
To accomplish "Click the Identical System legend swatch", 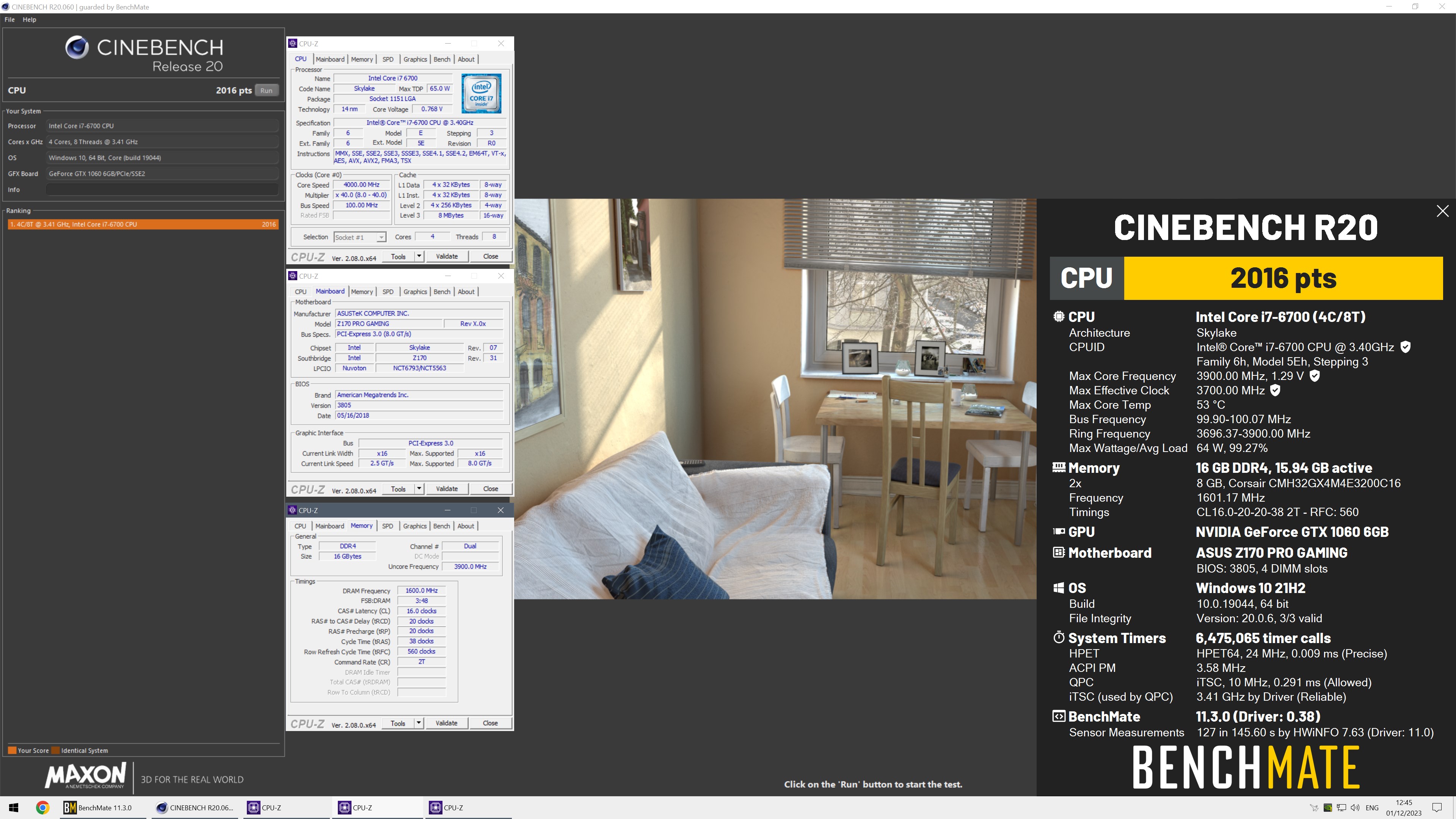I will click(x=55, y=751).
